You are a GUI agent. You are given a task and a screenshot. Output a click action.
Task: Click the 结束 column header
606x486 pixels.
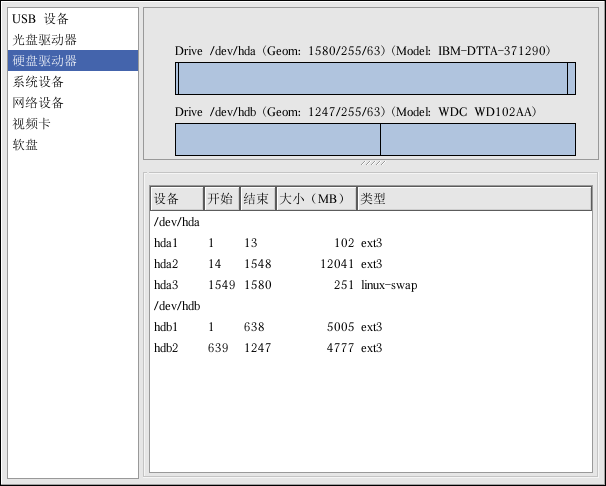pos(257,198)
